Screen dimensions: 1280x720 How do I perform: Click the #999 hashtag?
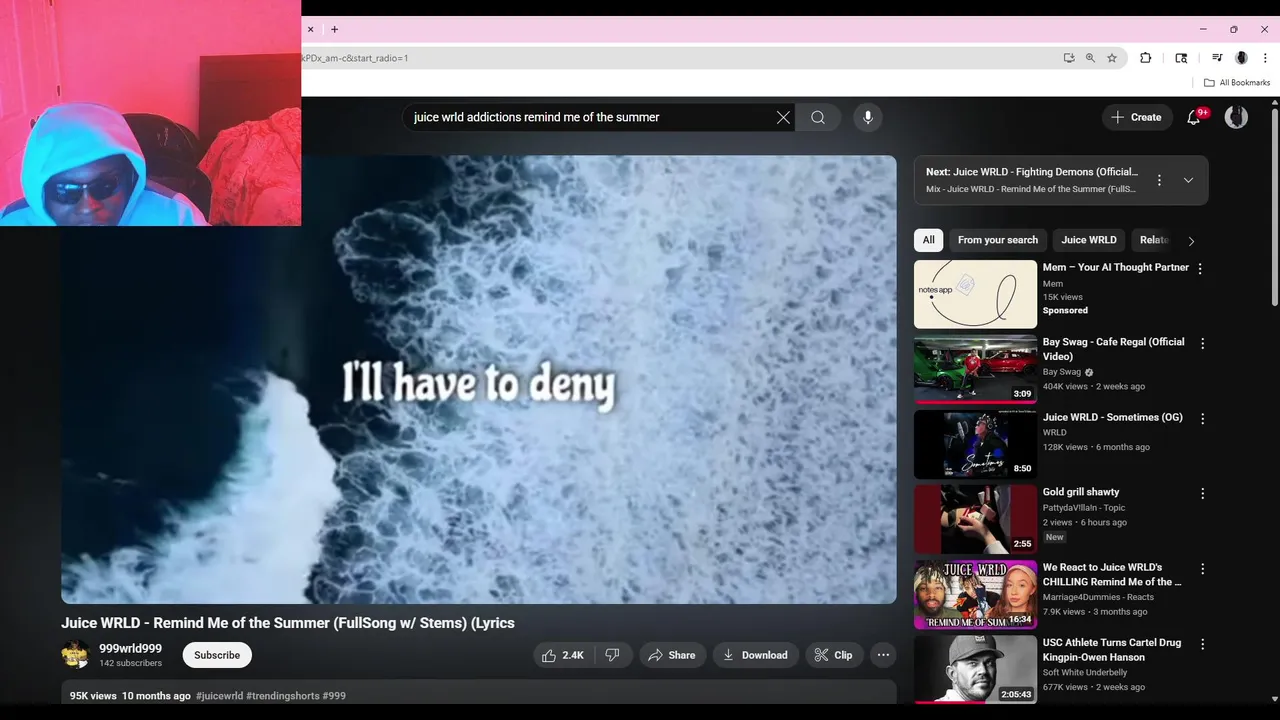(x=334, y=696)
